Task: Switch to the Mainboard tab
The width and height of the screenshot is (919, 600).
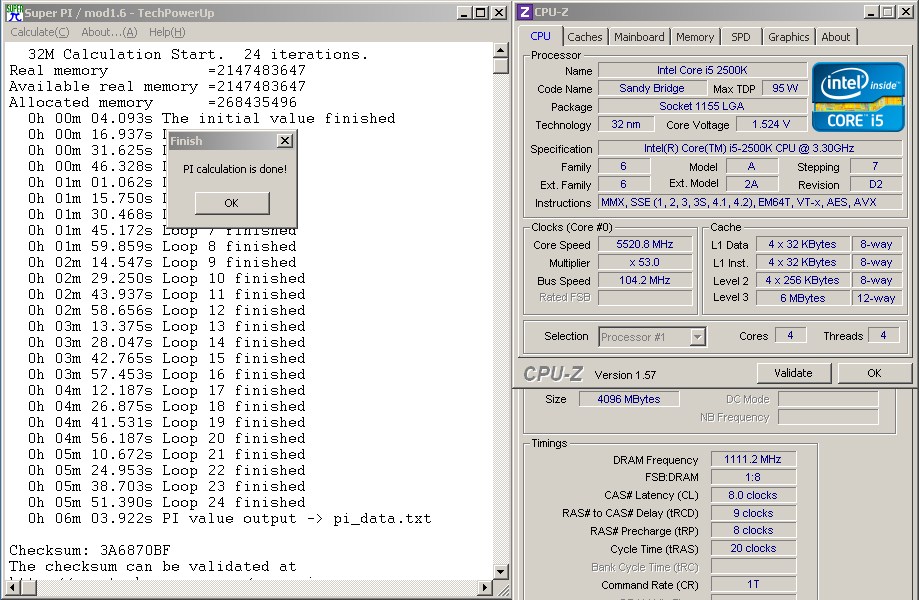Action: [639, 37]
